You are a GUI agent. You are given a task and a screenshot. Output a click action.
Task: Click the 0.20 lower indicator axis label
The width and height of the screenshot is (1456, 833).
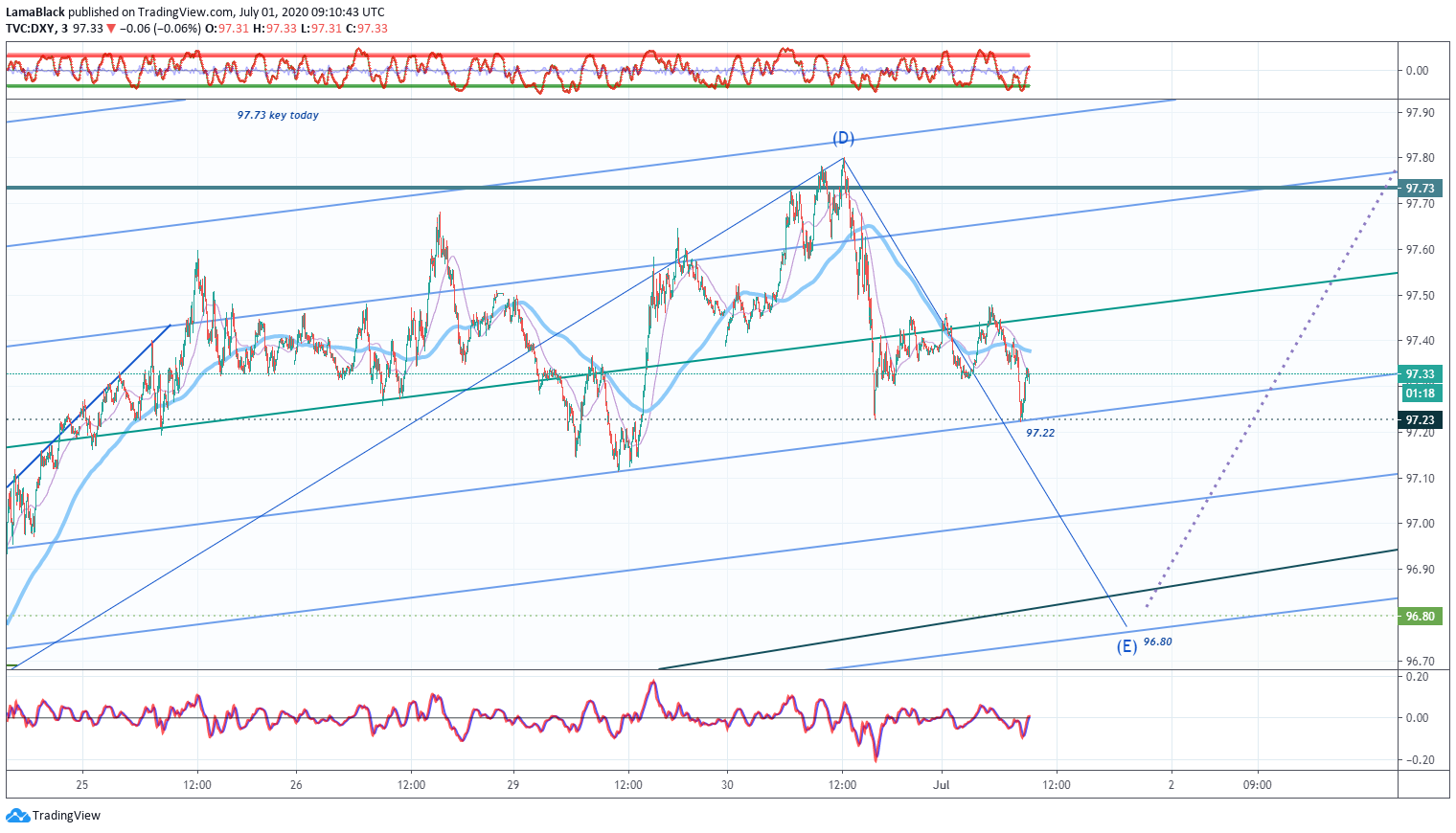tap(1417, 677)
